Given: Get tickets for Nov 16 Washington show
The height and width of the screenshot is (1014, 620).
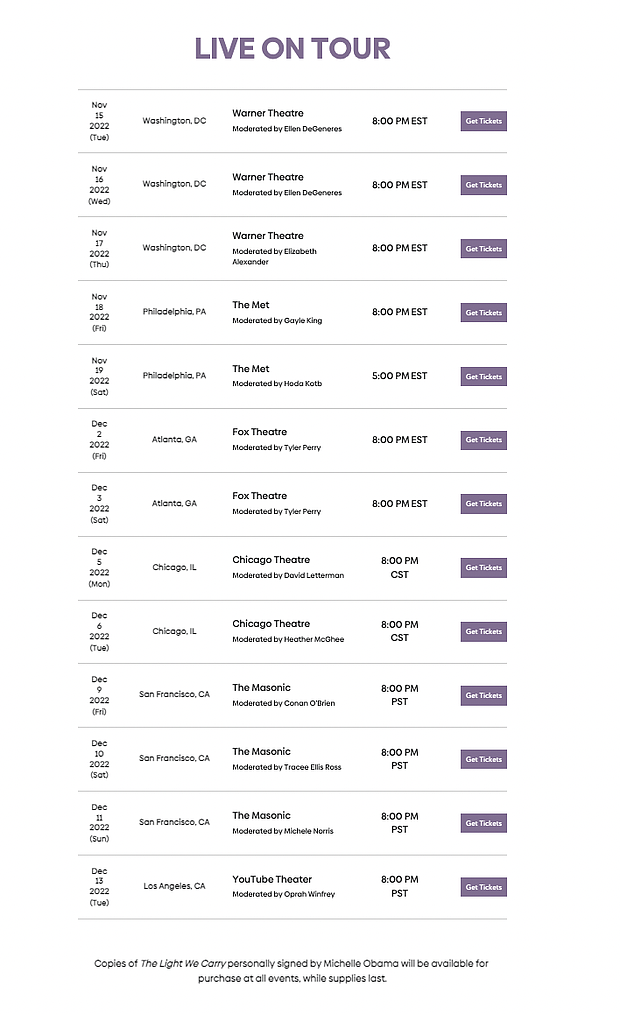Looking at the screenshot, I should tap(483, 185).
